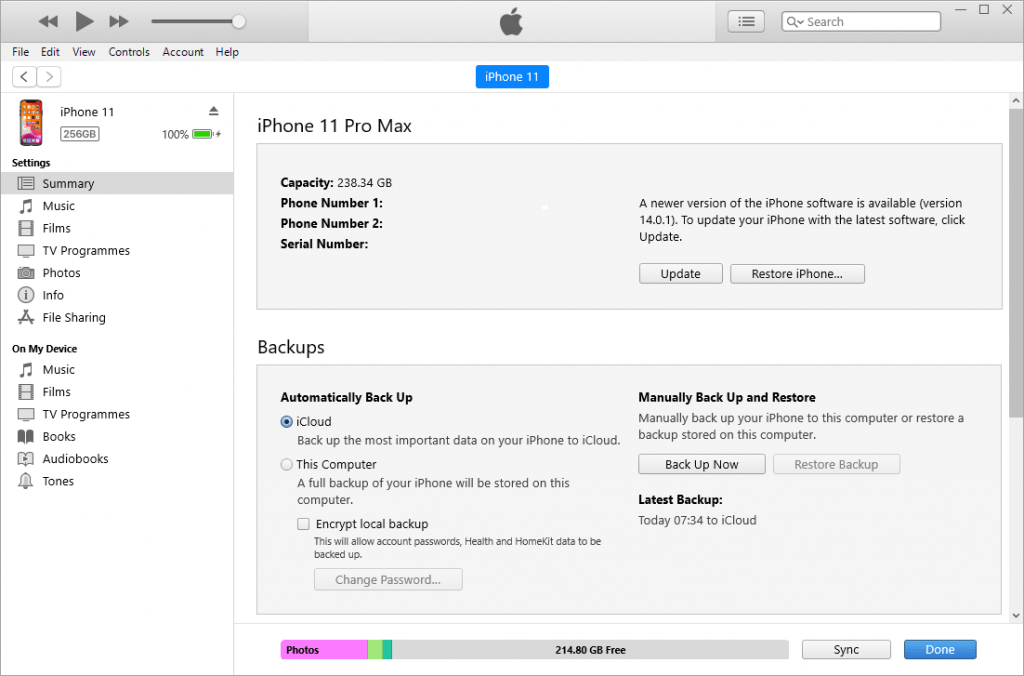
Task: Open the list view icon button
Action: click(746, 22)
